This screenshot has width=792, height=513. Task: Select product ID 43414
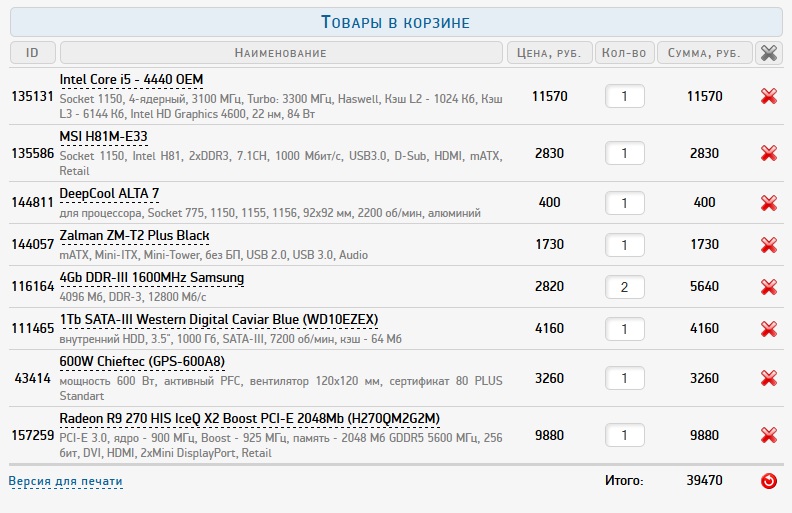point(32,378)
